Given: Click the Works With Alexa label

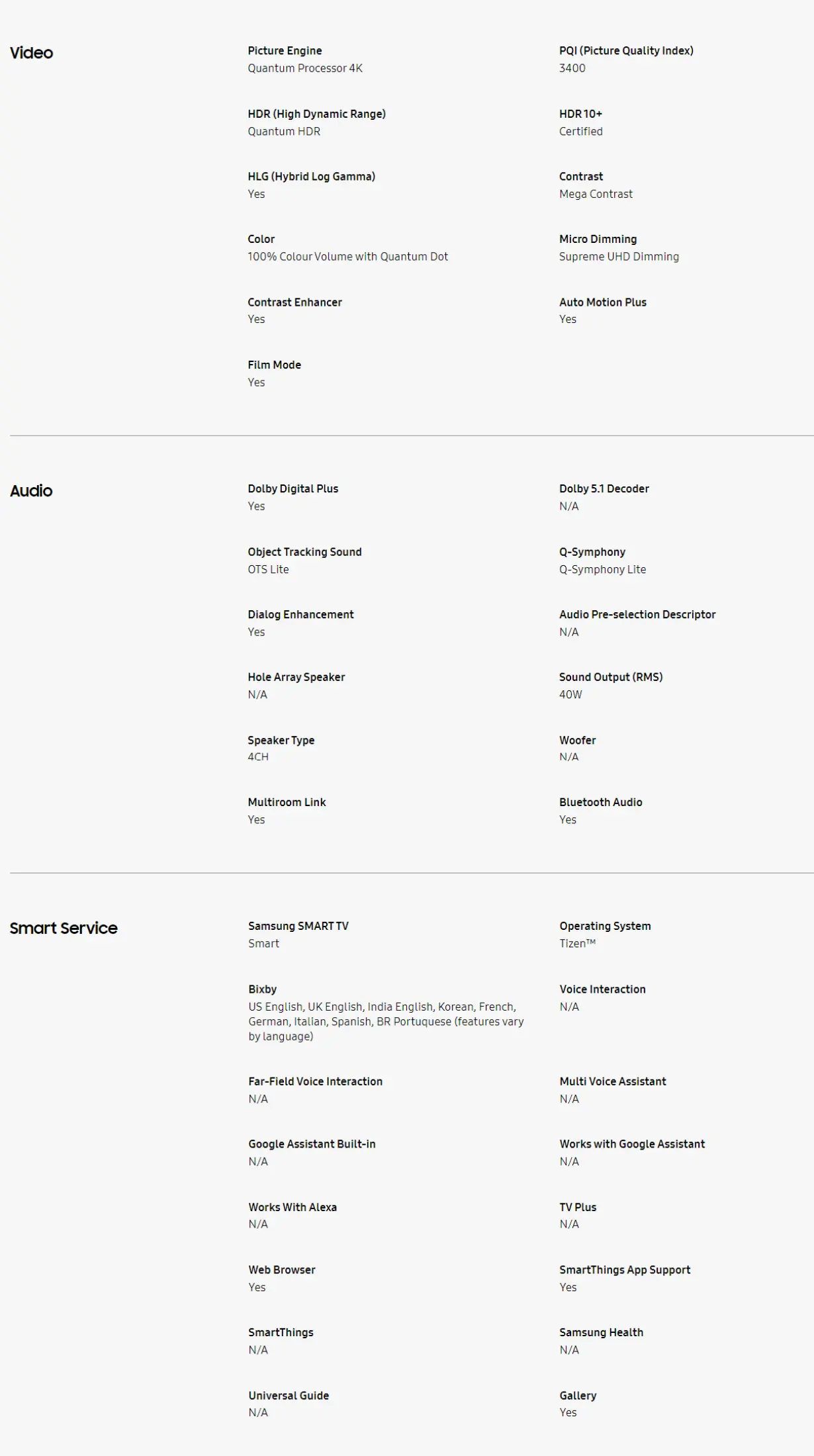Looking at the screenshot, I should [293, 1207].
